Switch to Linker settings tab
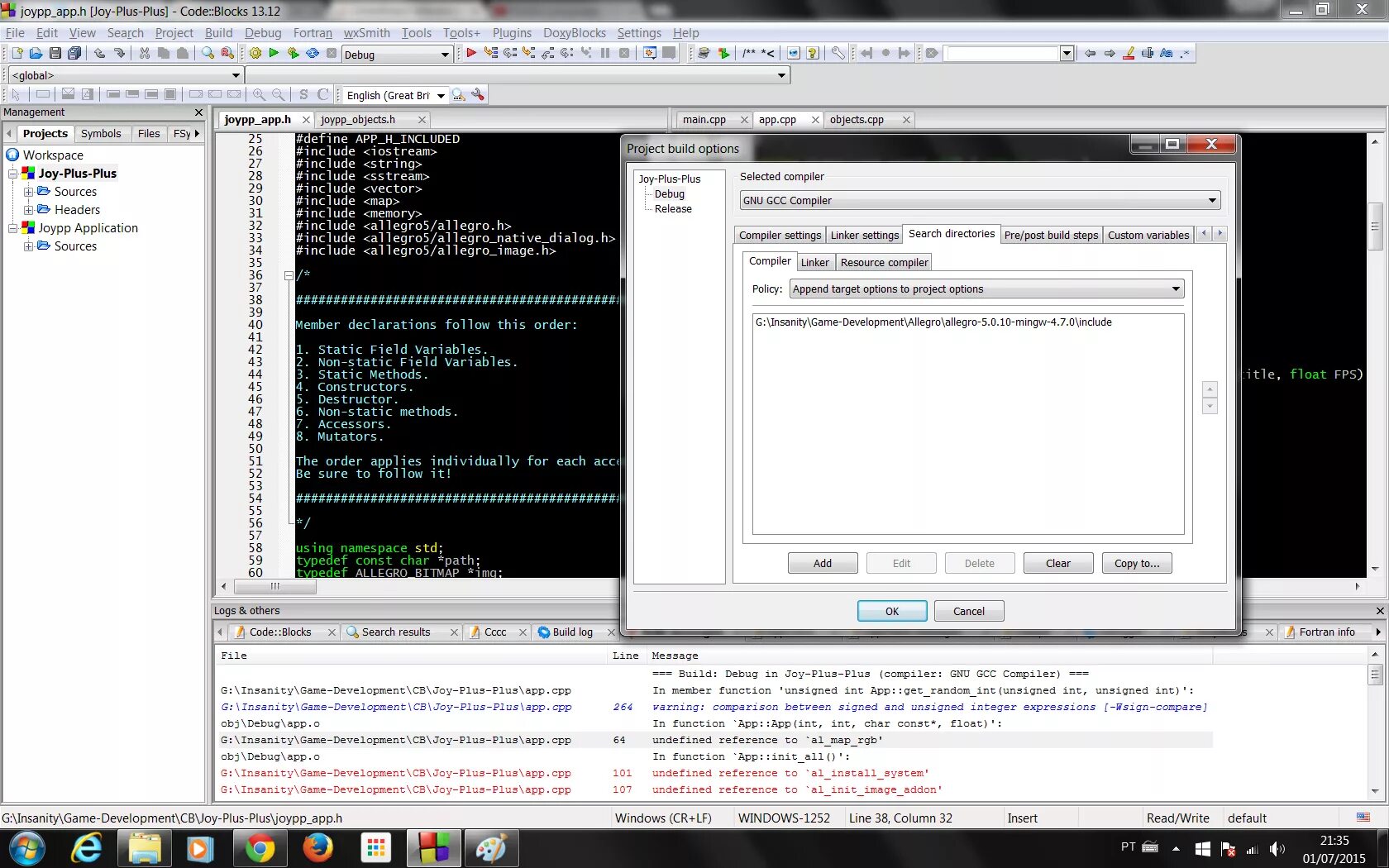This screenshot has height=868, width=1389. 864,236
